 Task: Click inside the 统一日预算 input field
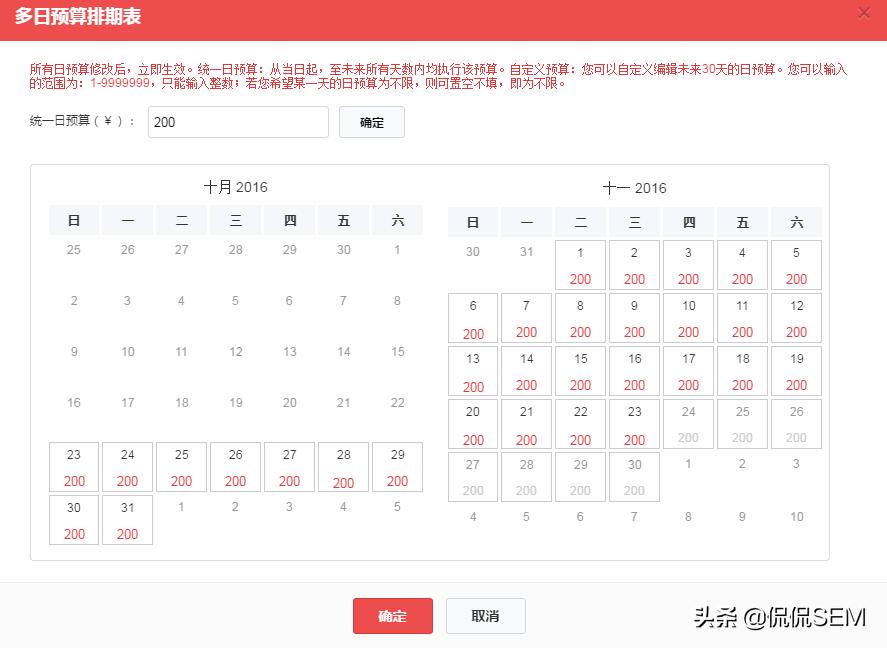pyautogui.click(x=238, y=122)
